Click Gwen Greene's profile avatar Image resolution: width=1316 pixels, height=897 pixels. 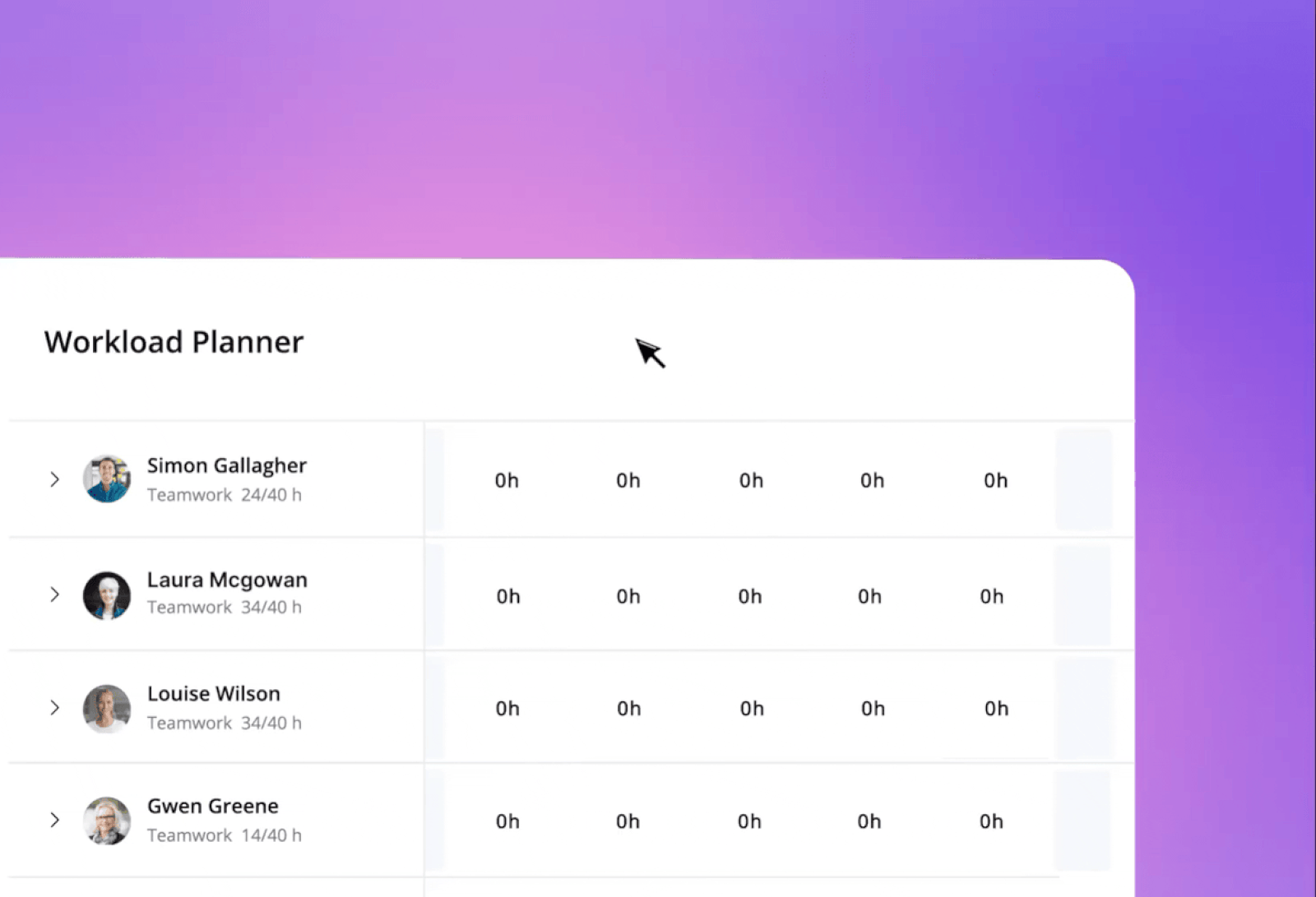tap(107, 821)
